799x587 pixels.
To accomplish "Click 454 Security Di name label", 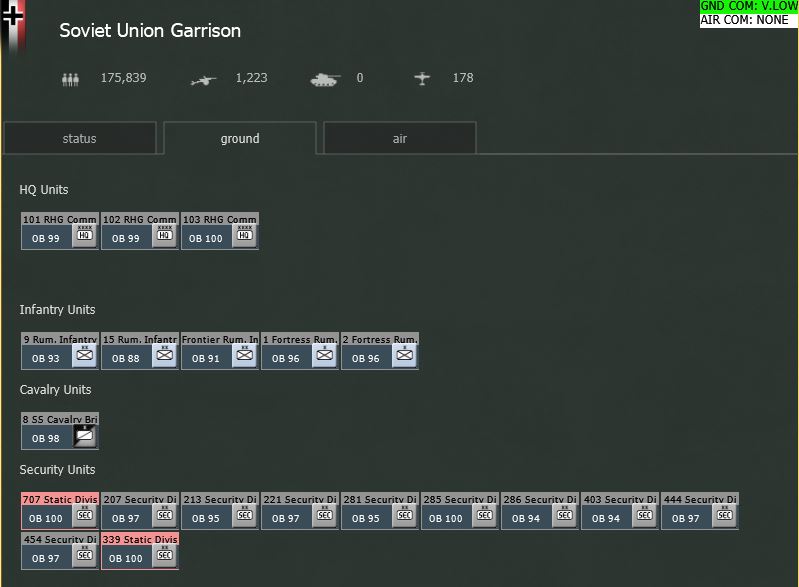I will point(60,539).
